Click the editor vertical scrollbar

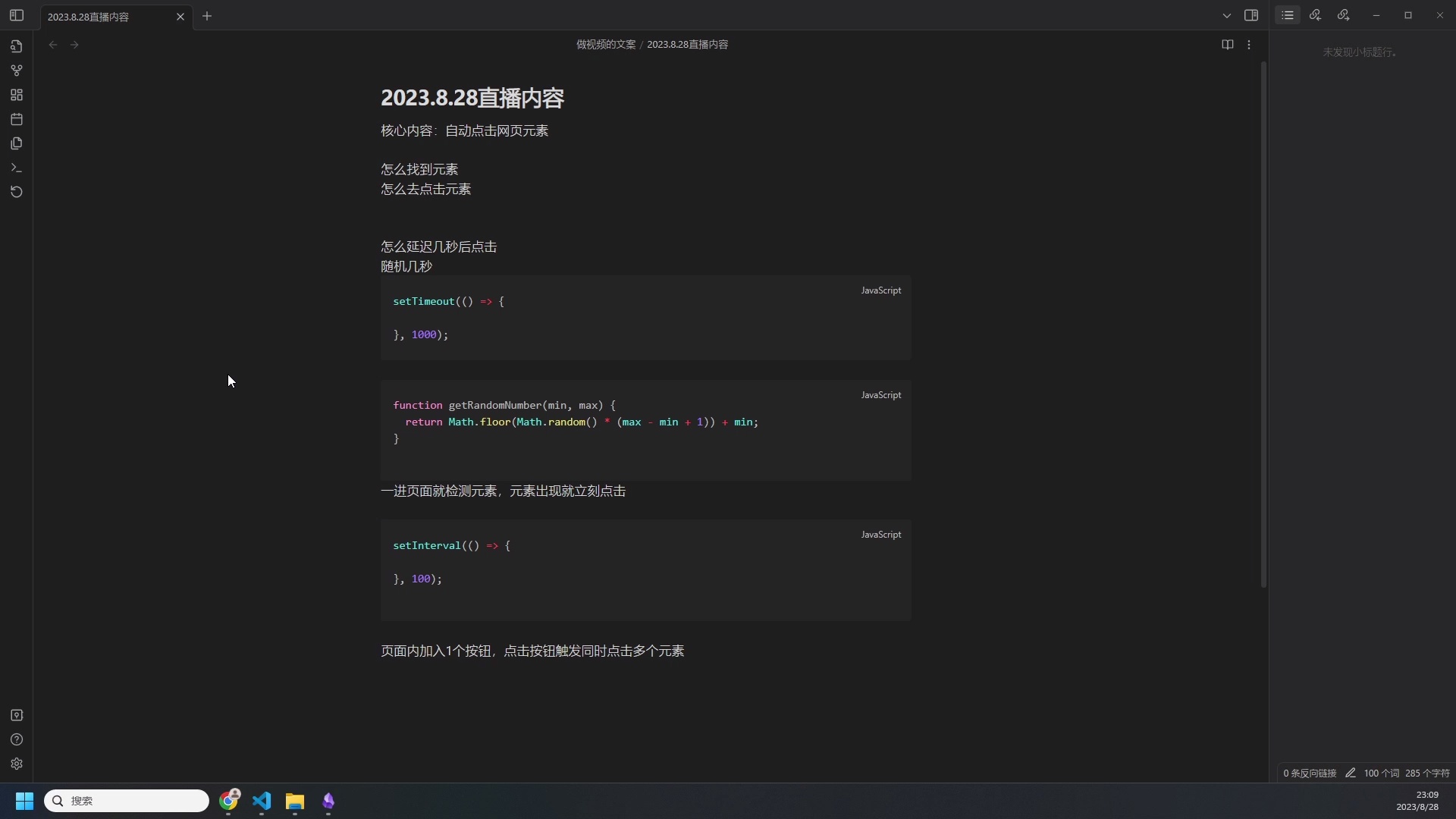point(1263,326)
